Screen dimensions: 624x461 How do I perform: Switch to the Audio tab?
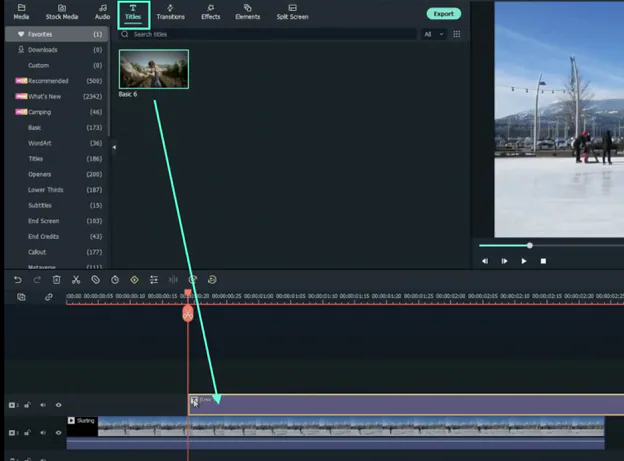point(102,12)
